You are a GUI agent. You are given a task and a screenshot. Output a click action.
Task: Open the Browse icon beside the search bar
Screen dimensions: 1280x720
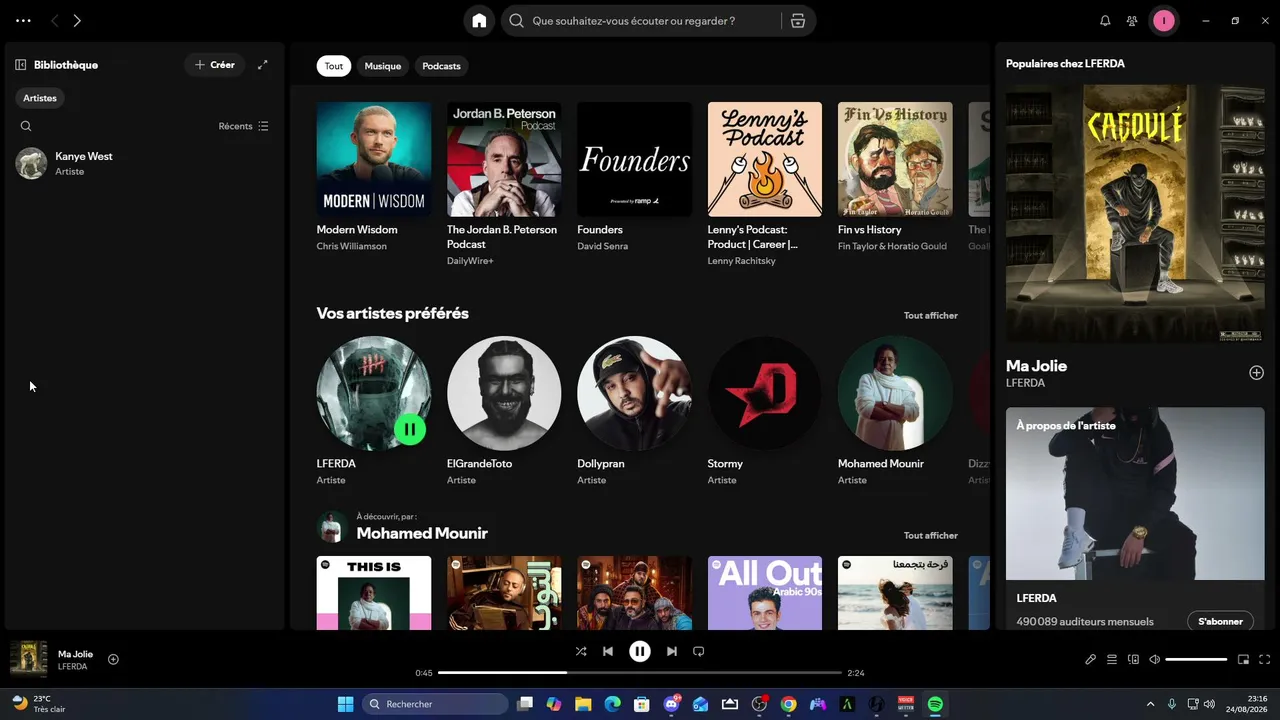pos(798,21)
